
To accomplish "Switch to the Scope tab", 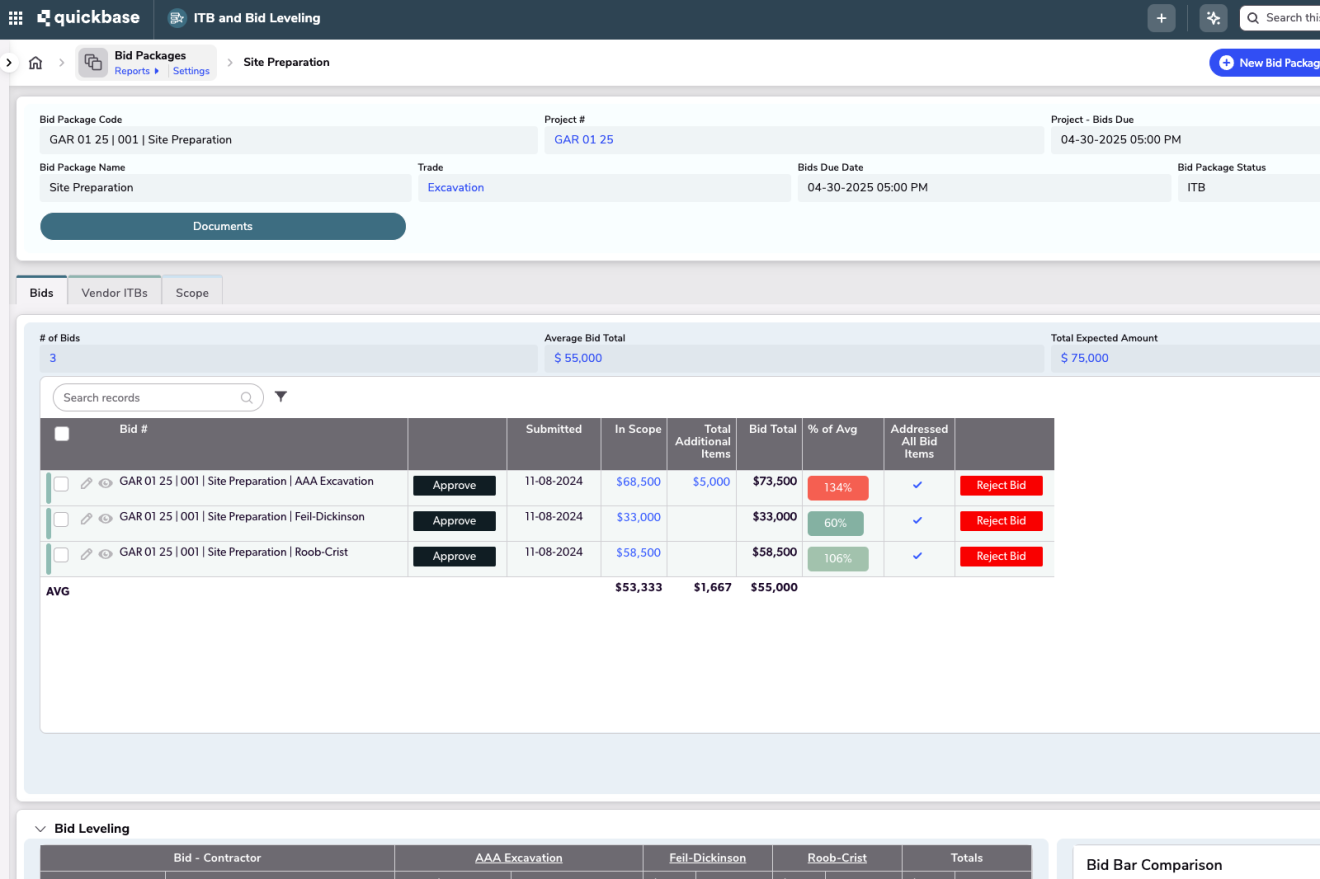I will (x=192, y=293).
